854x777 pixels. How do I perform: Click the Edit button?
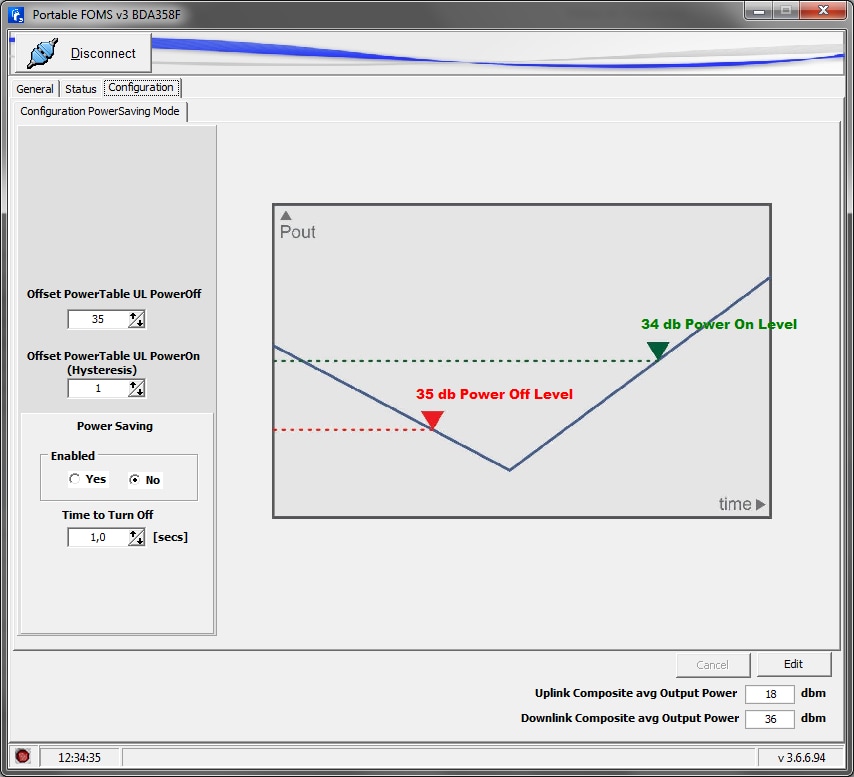click(x=794, y=664)
